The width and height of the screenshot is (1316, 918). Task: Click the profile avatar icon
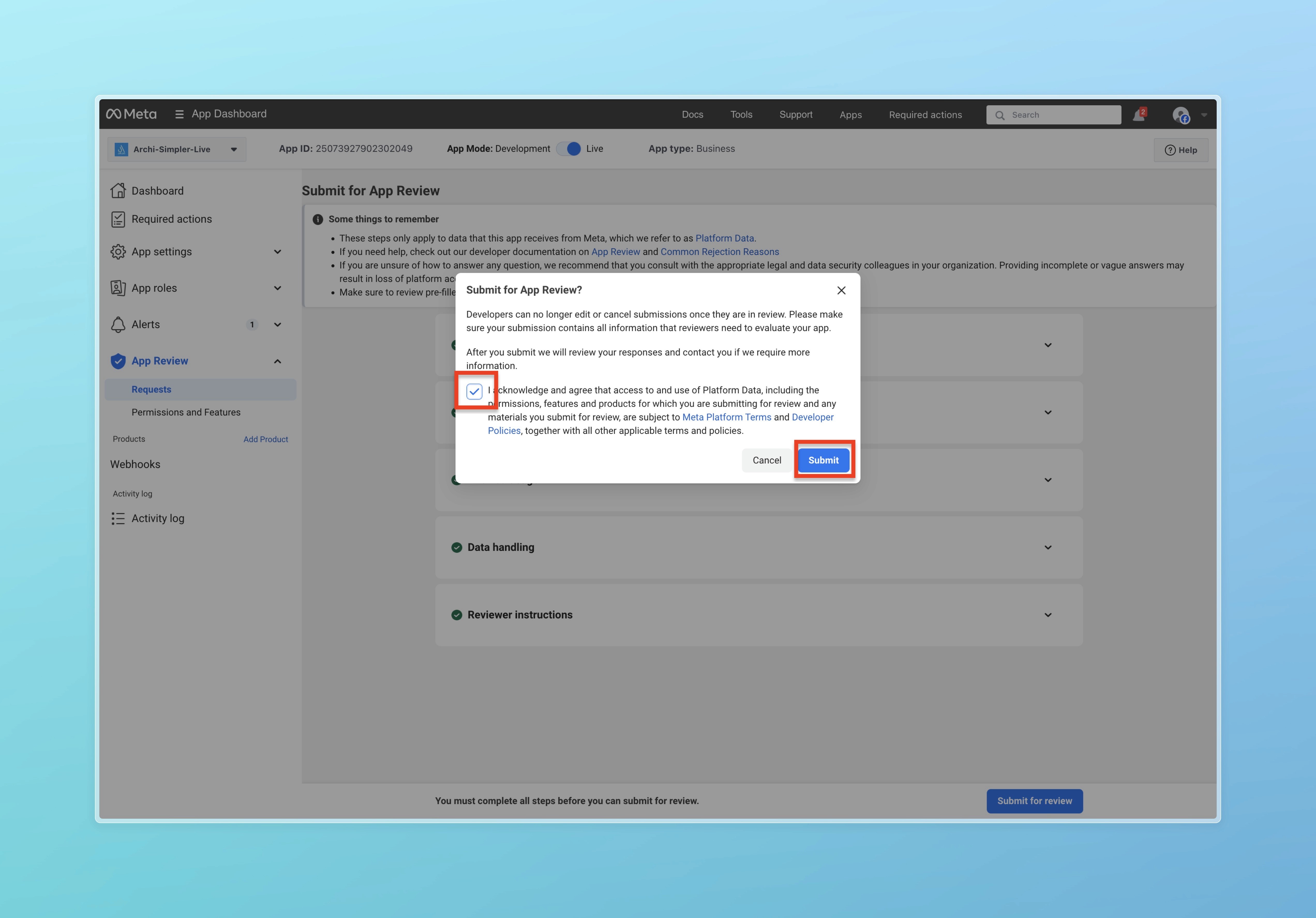1181,115
